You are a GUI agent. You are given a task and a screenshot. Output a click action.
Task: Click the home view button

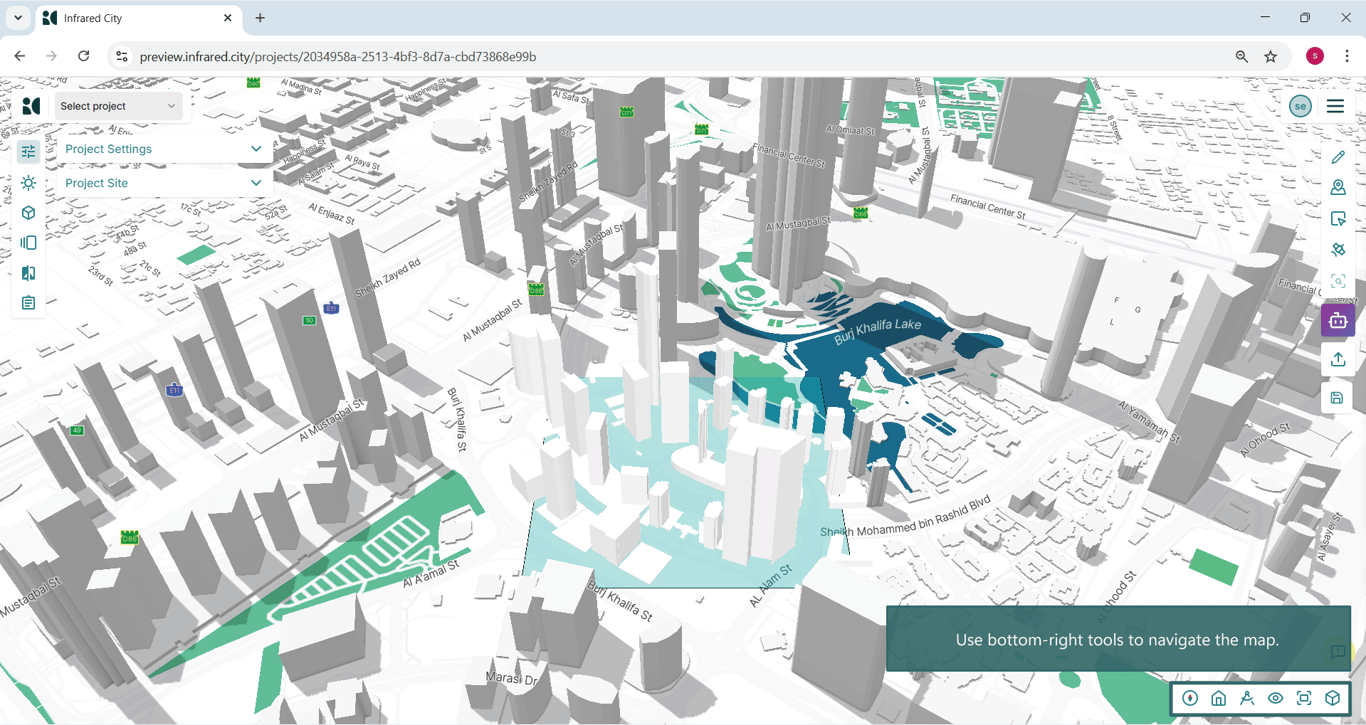(x=1218, y=699)
